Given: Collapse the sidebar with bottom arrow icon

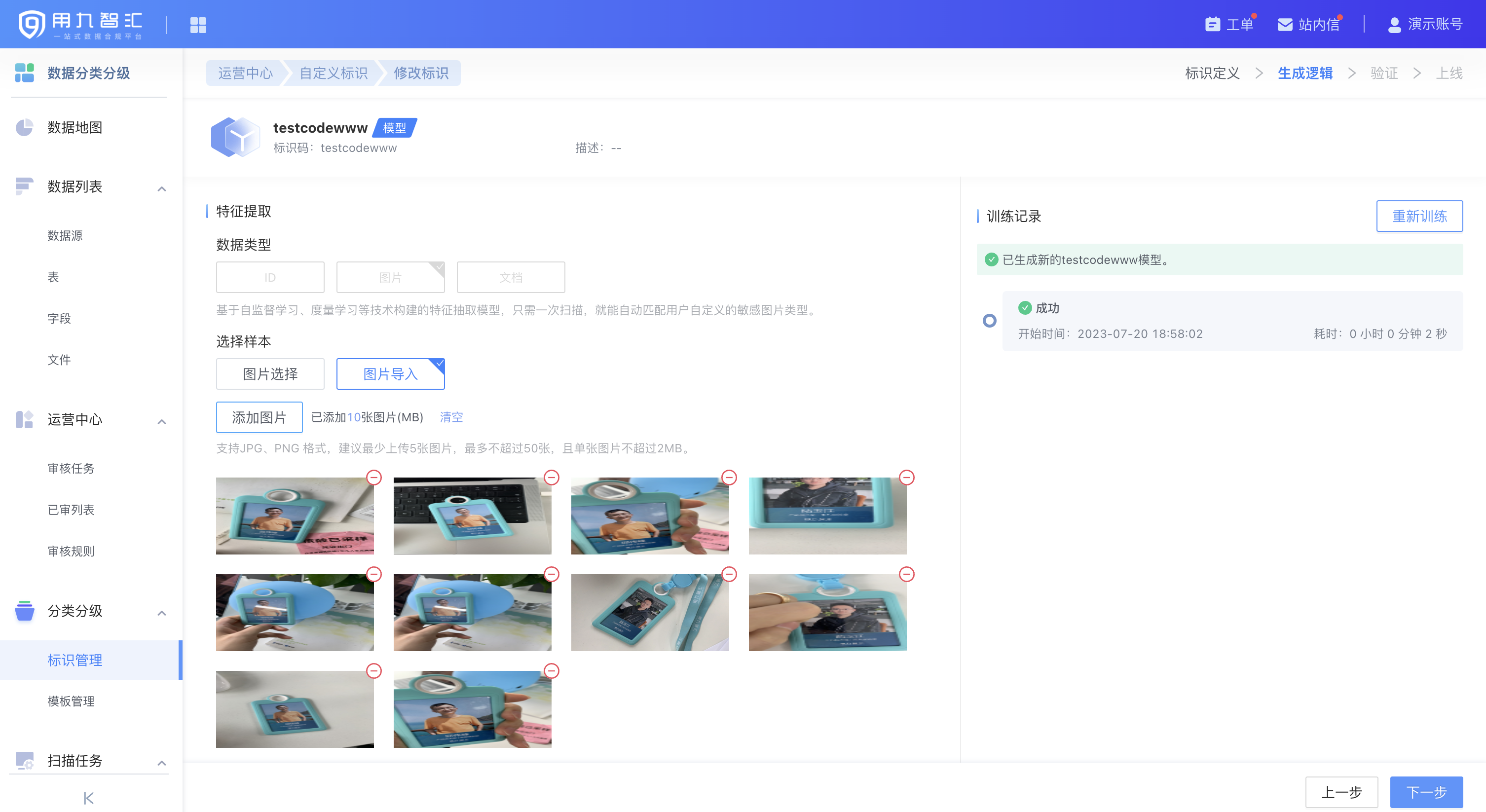Looking at the screenshot, I should tap(88, 798).
